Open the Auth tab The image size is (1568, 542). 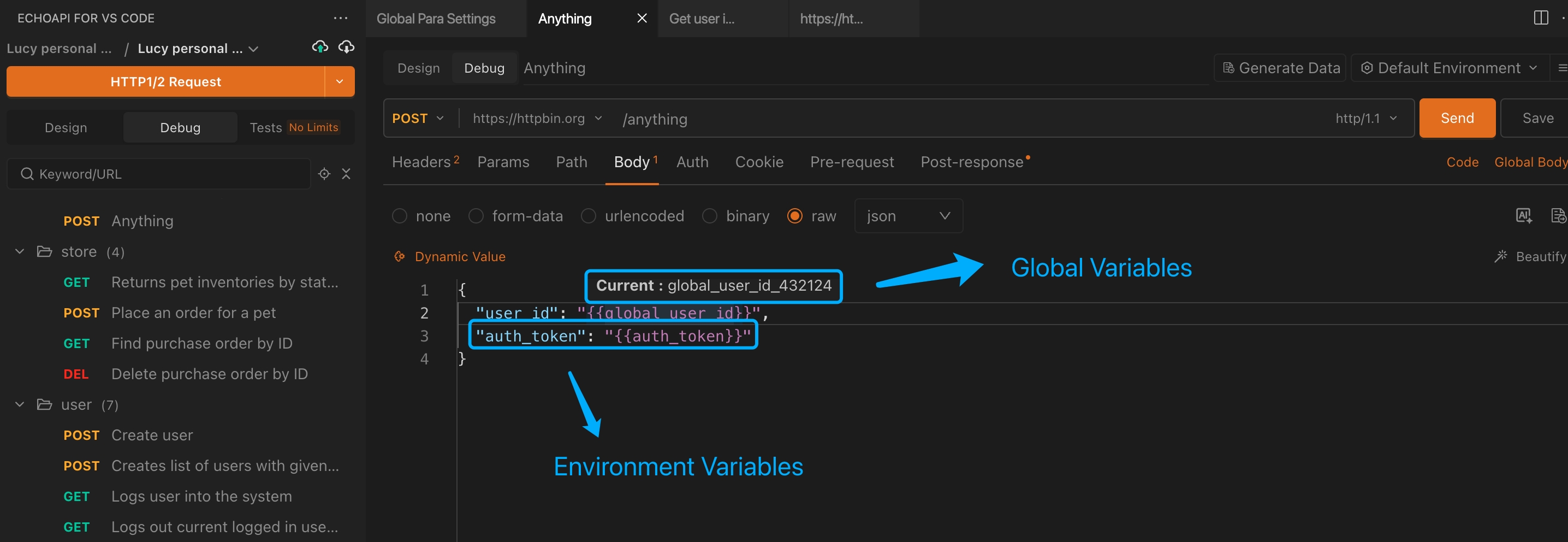point(692,162)
